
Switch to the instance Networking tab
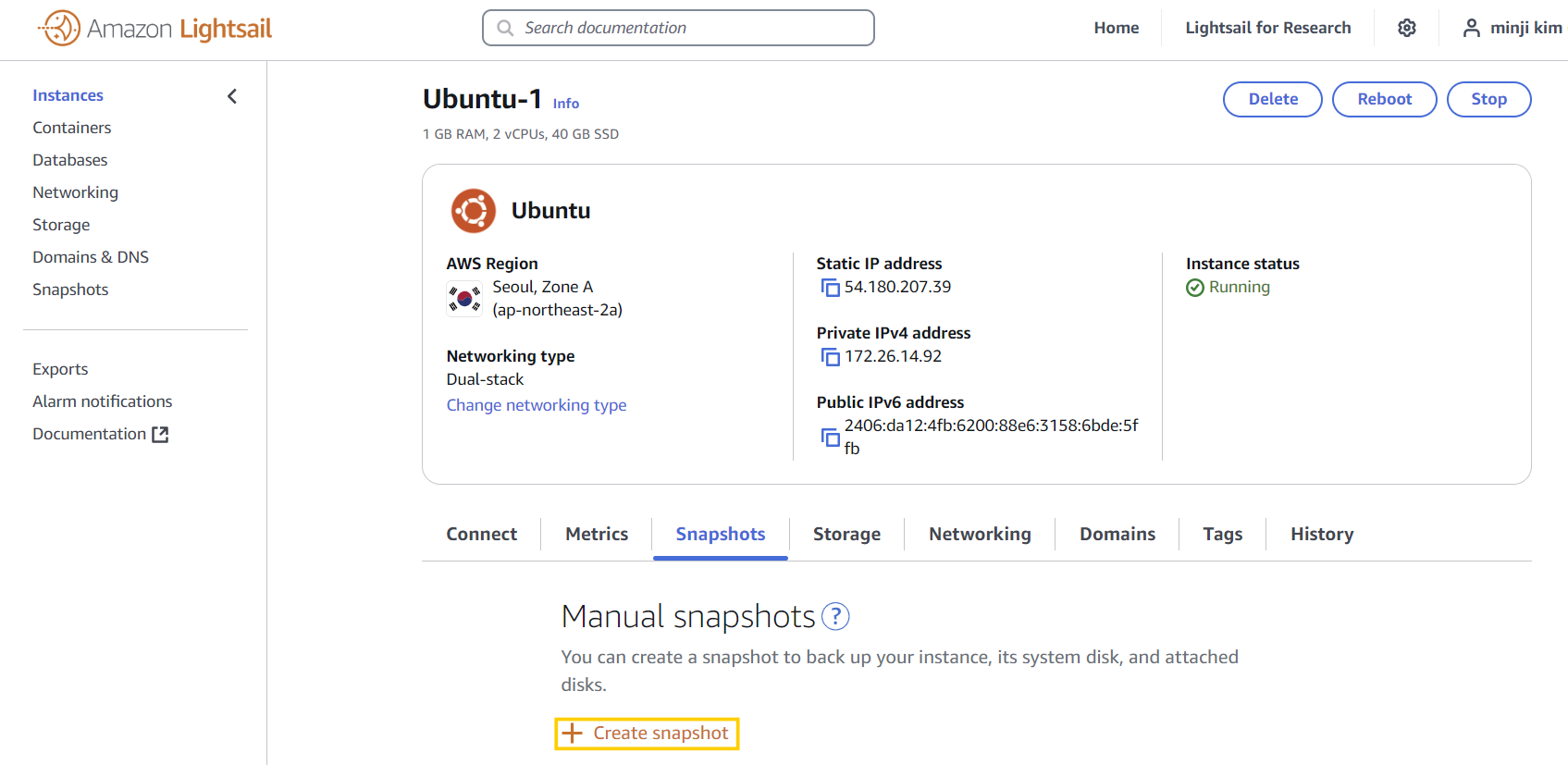[980, 535]
